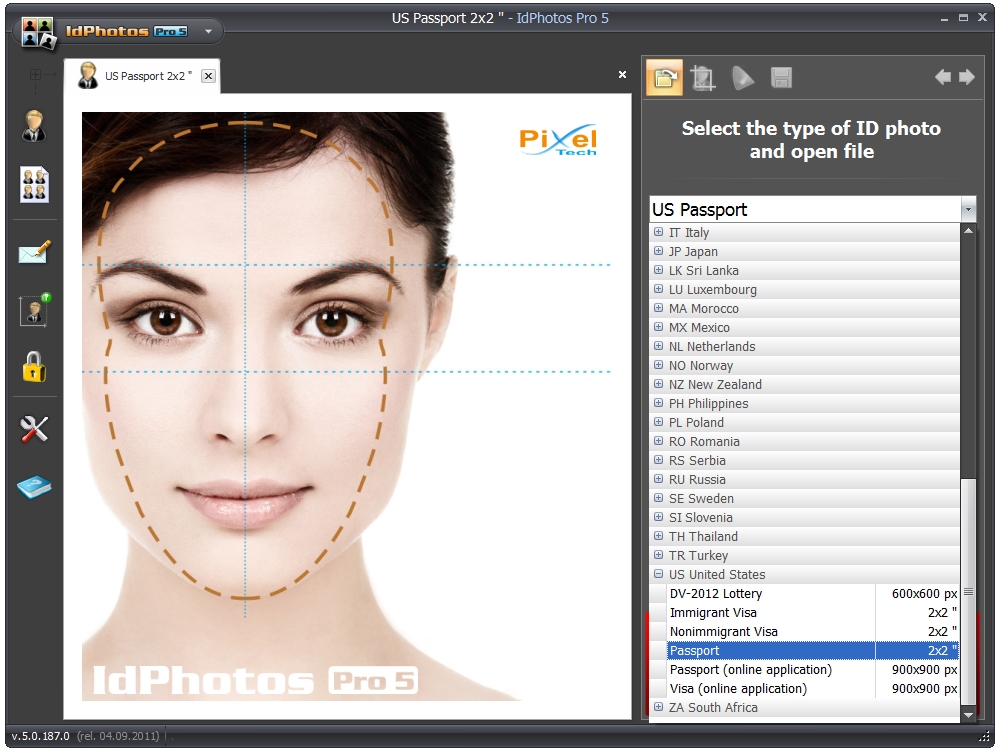
Task: Click the single person ID photo icon
Action: (x=34, y=126)
